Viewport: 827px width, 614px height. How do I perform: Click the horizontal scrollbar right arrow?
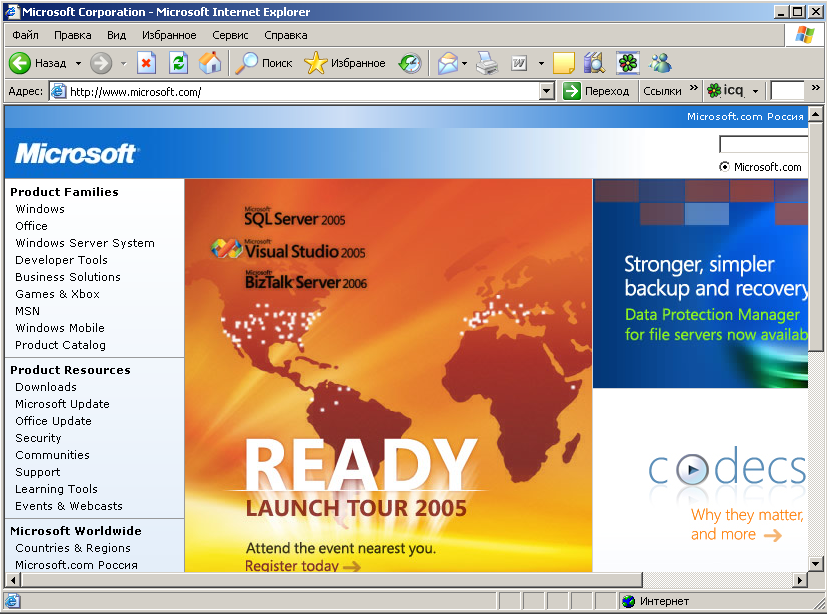point(800,580)
